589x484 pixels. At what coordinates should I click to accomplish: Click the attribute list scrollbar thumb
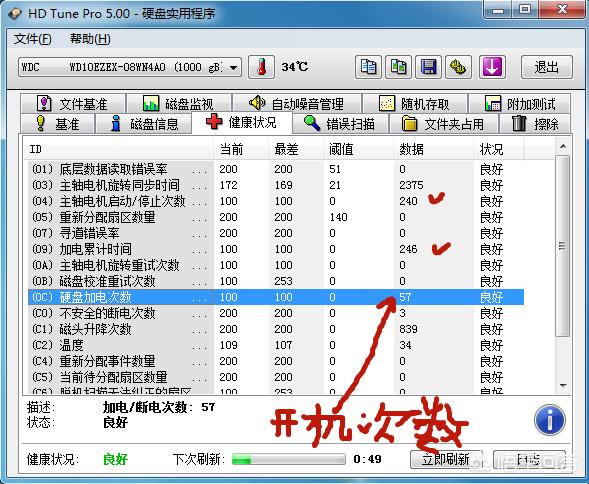coord(562,246)
